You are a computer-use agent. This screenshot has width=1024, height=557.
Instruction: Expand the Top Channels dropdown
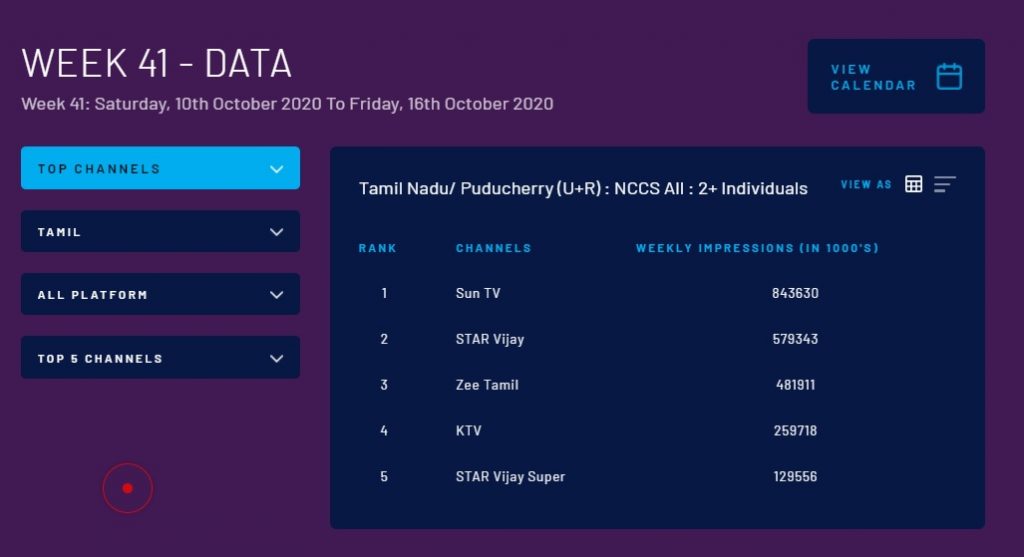(160, 168)
